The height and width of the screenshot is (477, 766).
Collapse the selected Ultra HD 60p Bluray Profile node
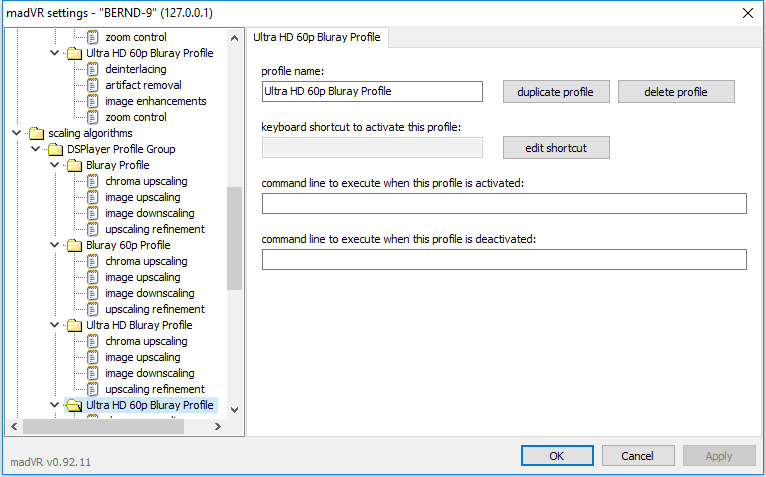[55, 405]
